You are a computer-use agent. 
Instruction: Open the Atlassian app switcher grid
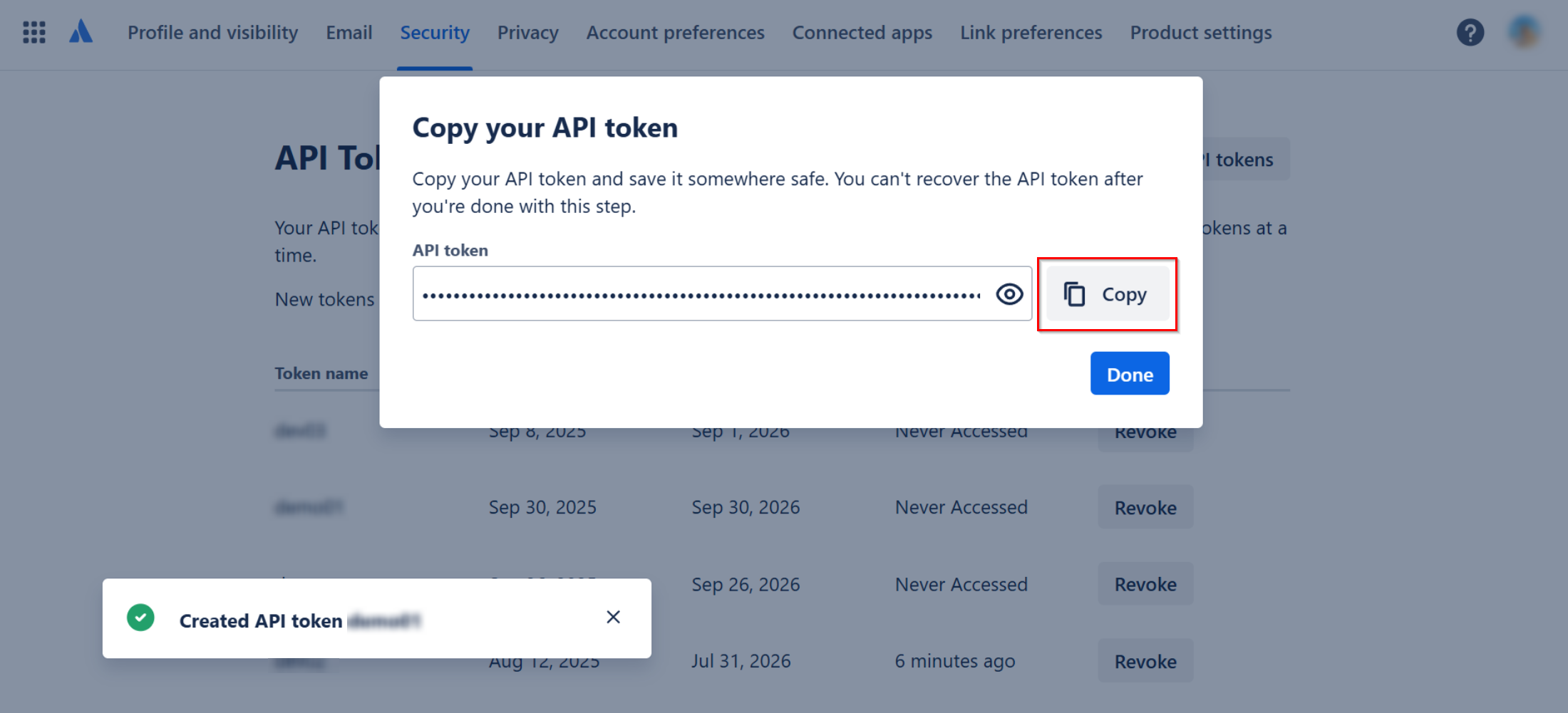coord(33,32)
